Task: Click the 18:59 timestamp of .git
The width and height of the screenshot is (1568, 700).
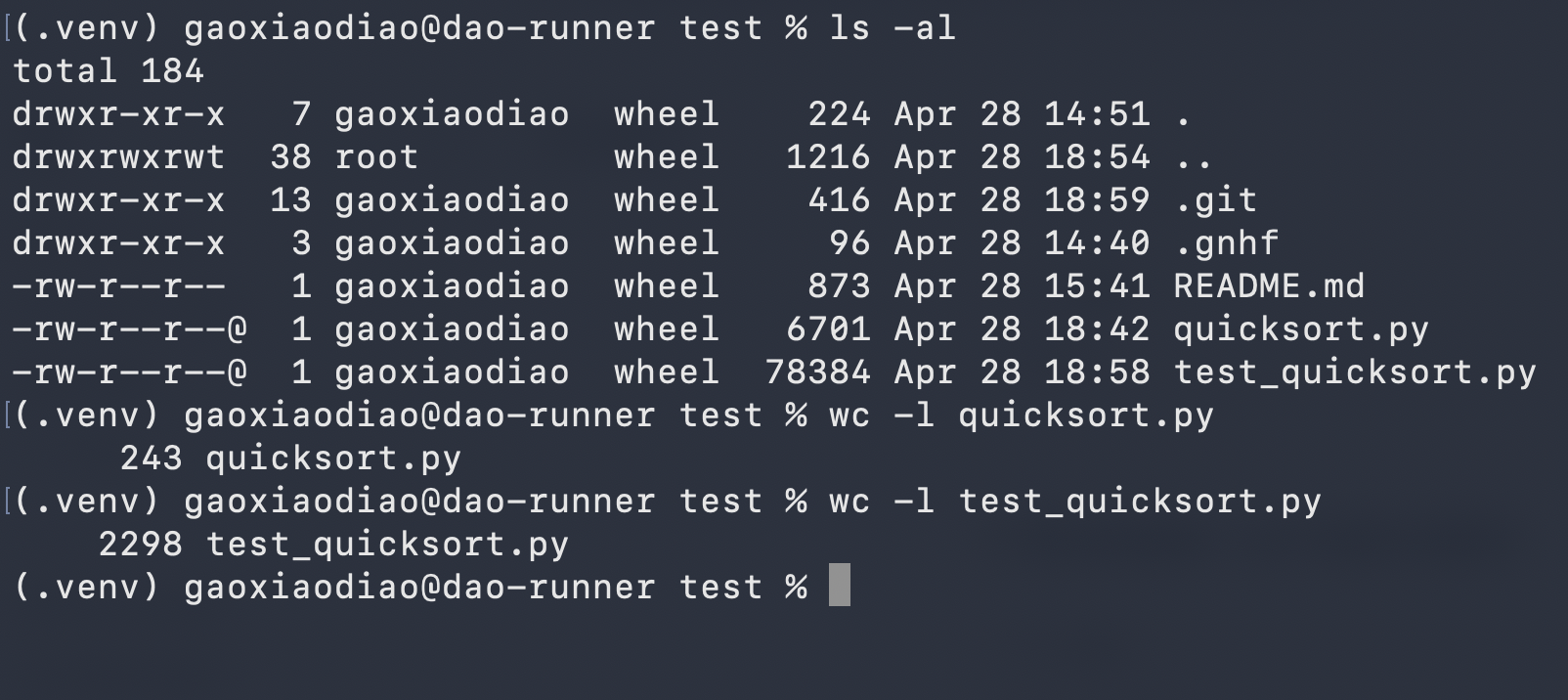Action: tap(1097, 200)
